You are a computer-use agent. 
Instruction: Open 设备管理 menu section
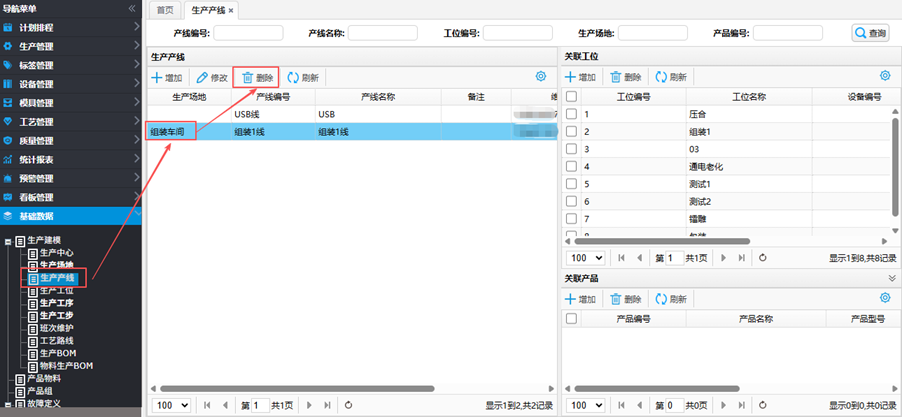point(71,84)
